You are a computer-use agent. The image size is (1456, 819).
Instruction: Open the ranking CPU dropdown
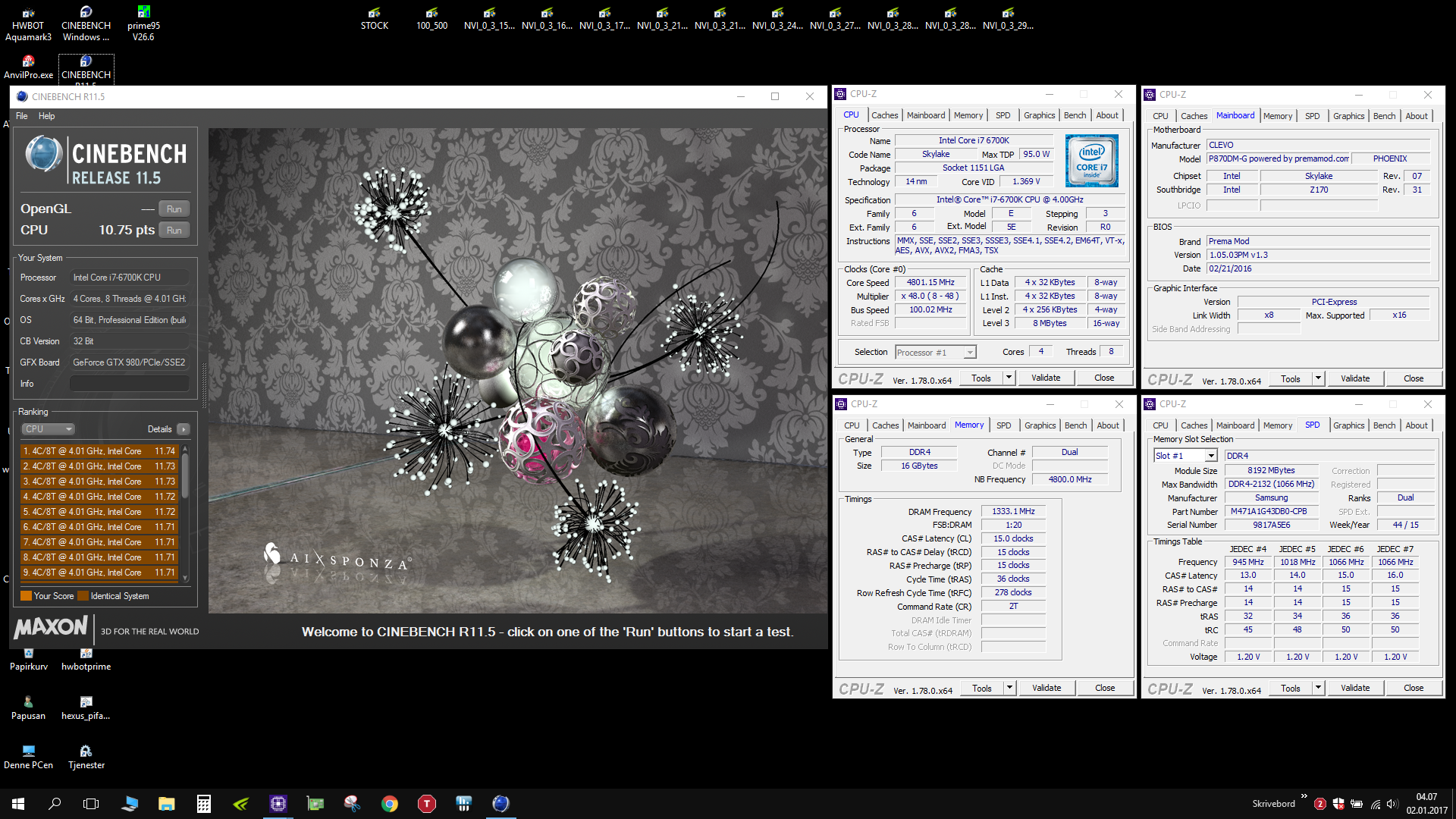48,429
